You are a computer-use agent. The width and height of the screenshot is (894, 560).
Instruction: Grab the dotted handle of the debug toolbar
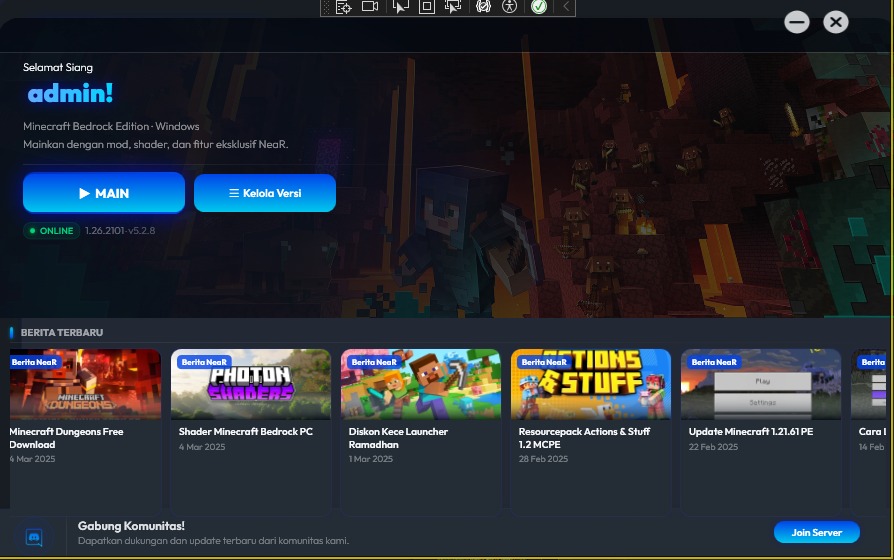(326, 7)
